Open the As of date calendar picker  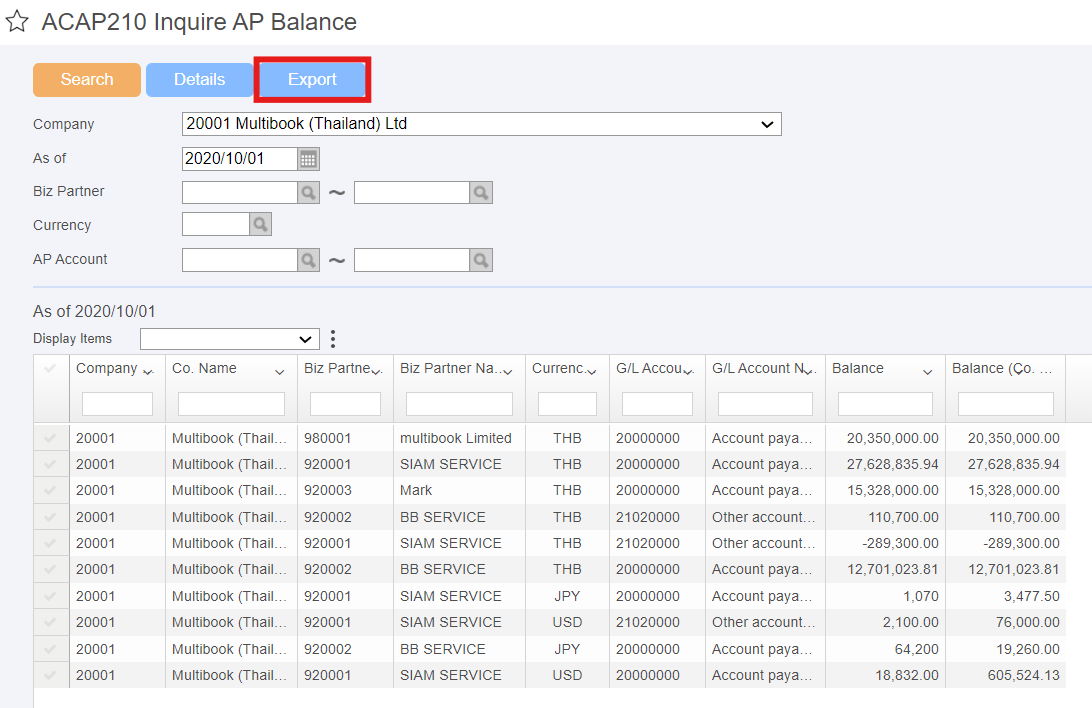309,159
